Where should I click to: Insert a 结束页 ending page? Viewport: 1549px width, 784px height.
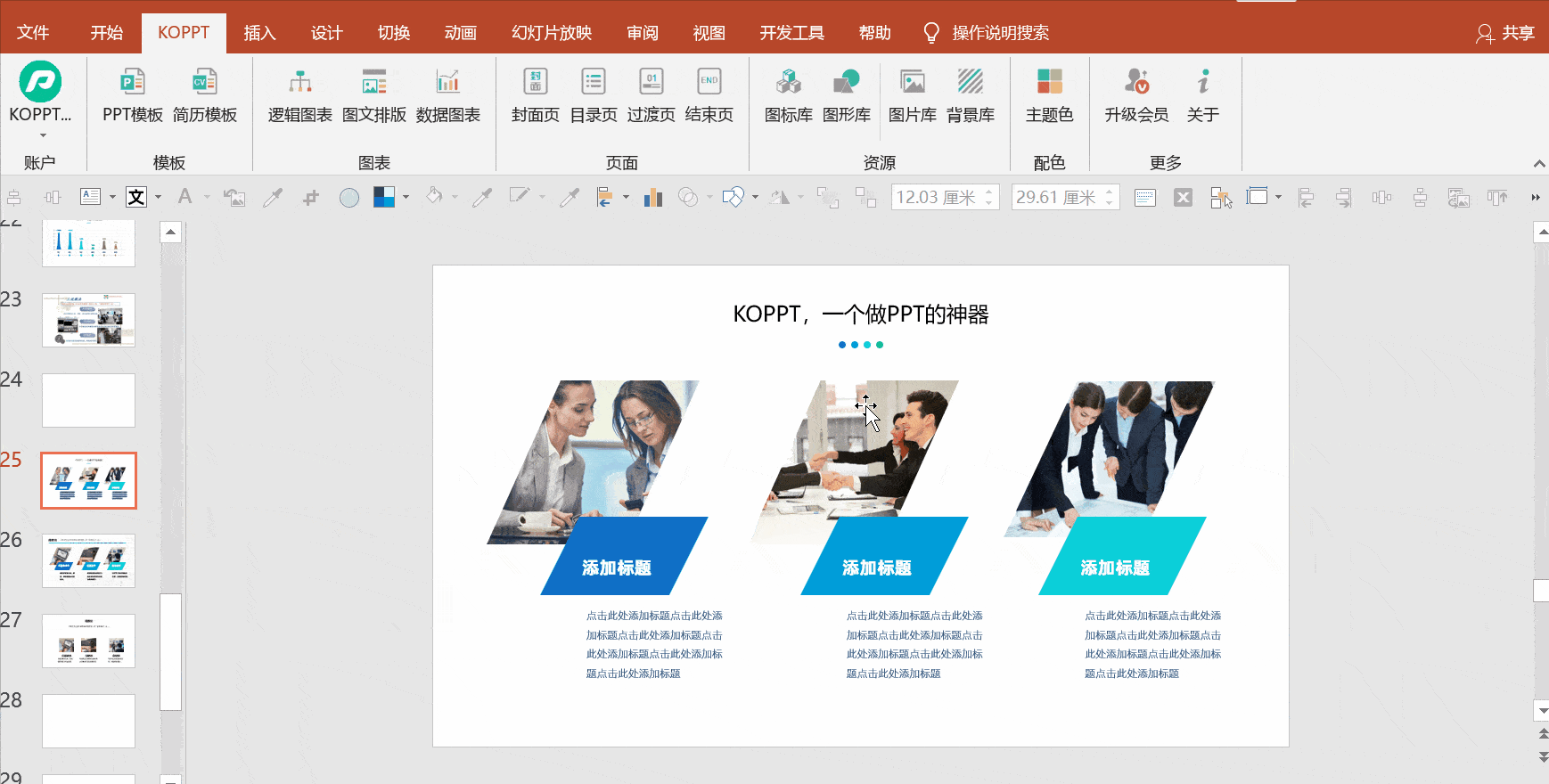[709, 94]
